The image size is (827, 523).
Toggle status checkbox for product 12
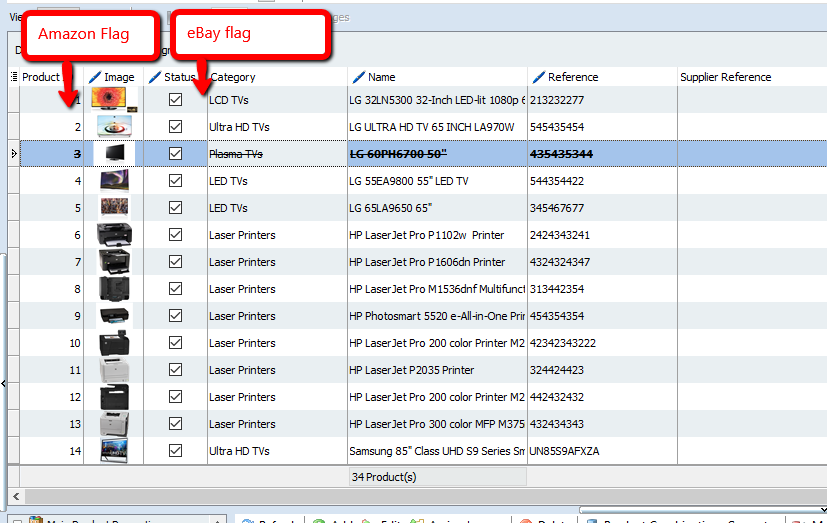[x=176, y=396]
